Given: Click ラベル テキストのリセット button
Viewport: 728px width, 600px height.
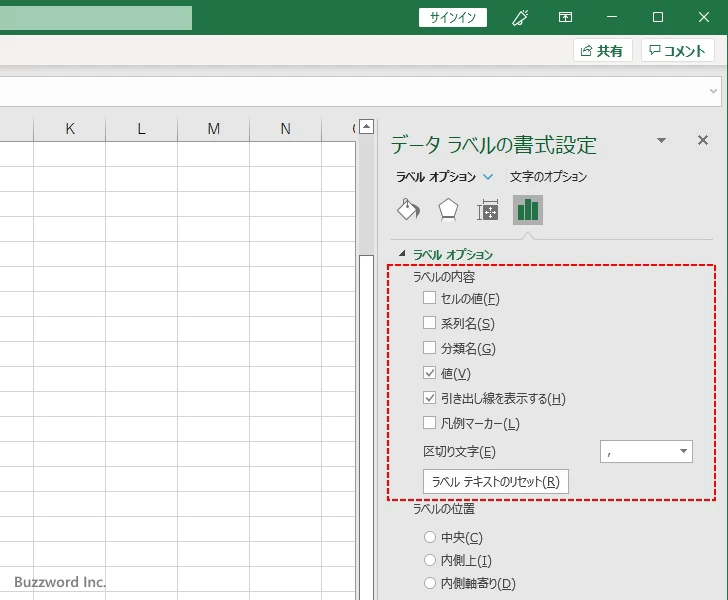Looking at the screenshot, I should point(496,482).
